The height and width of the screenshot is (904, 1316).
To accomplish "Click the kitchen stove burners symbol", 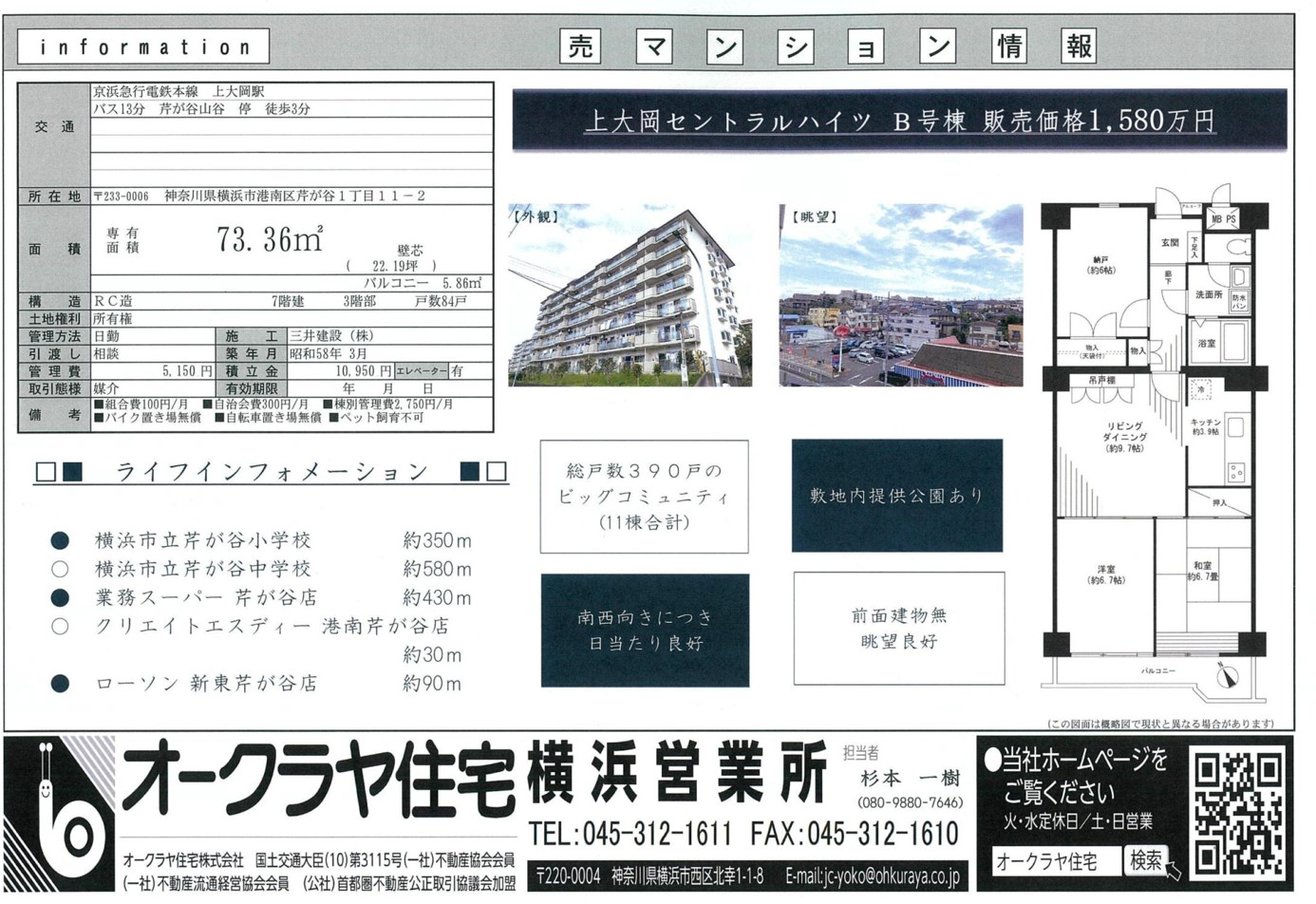I will [1235, 471].
